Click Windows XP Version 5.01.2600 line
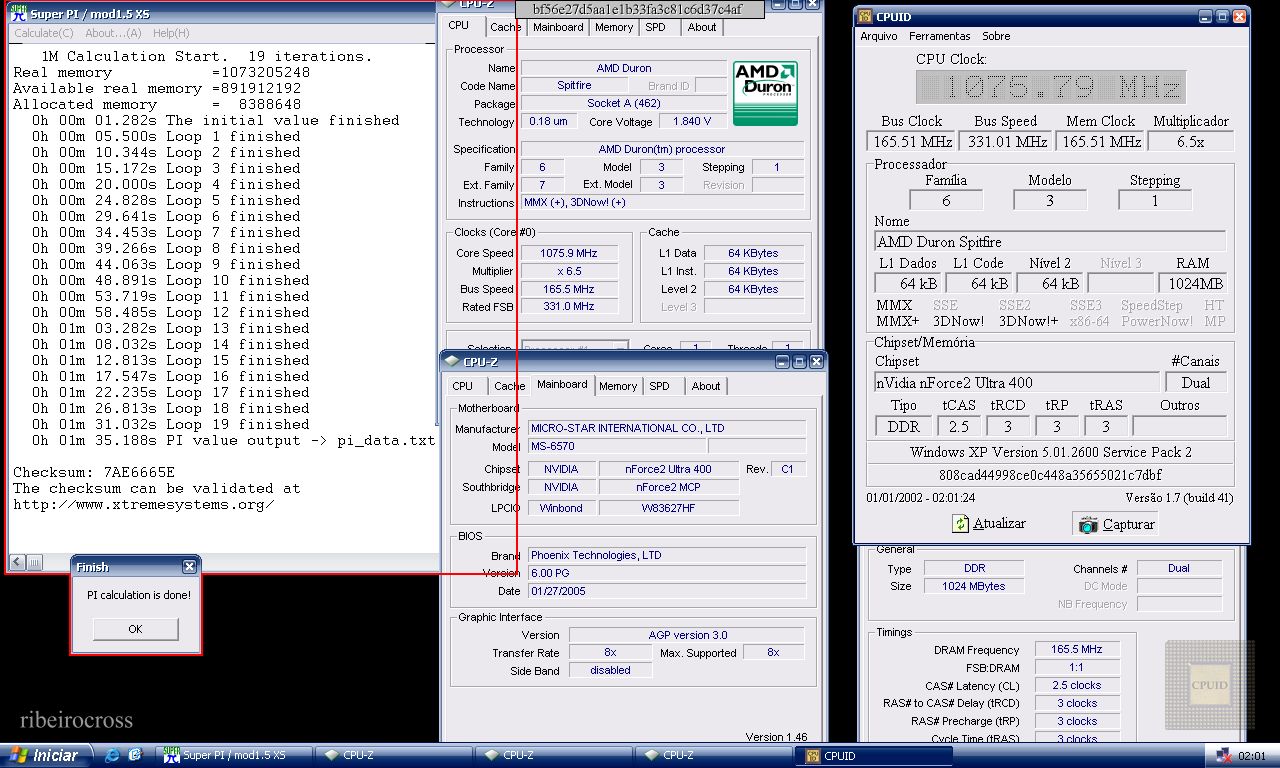 click(1051, 452)
